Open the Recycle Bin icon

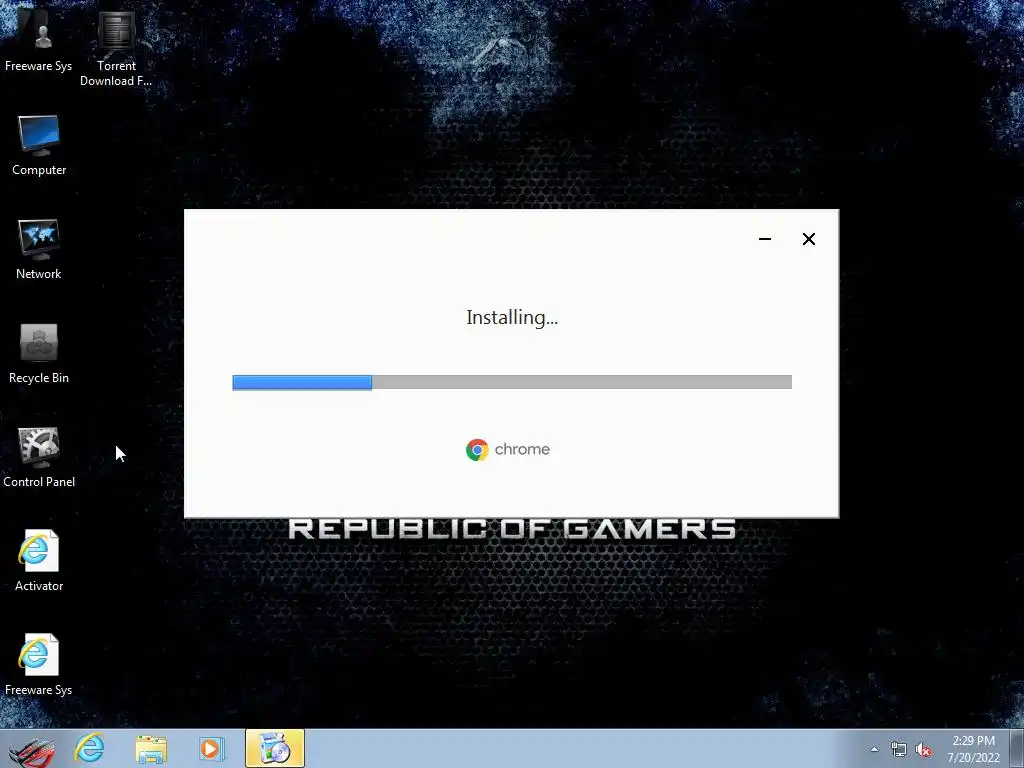[x=39, y=353]
